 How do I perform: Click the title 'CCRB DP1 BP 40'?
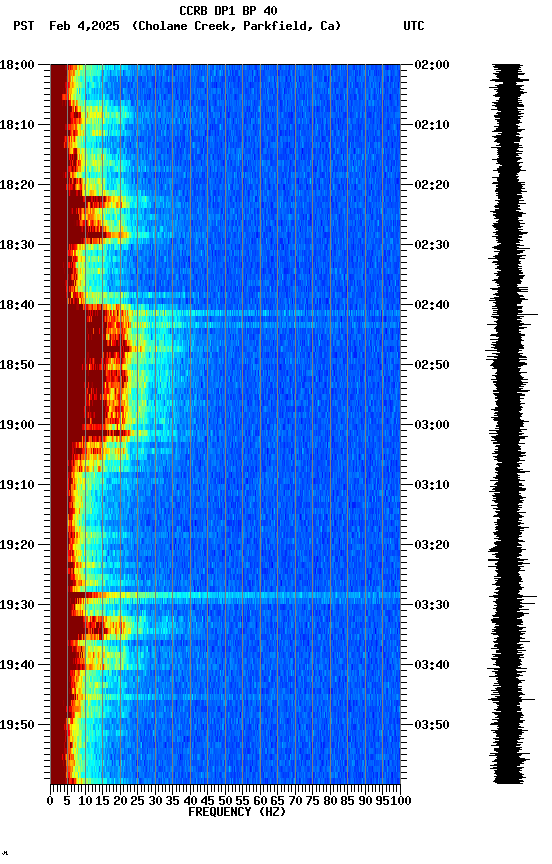[x=228, y=11]
